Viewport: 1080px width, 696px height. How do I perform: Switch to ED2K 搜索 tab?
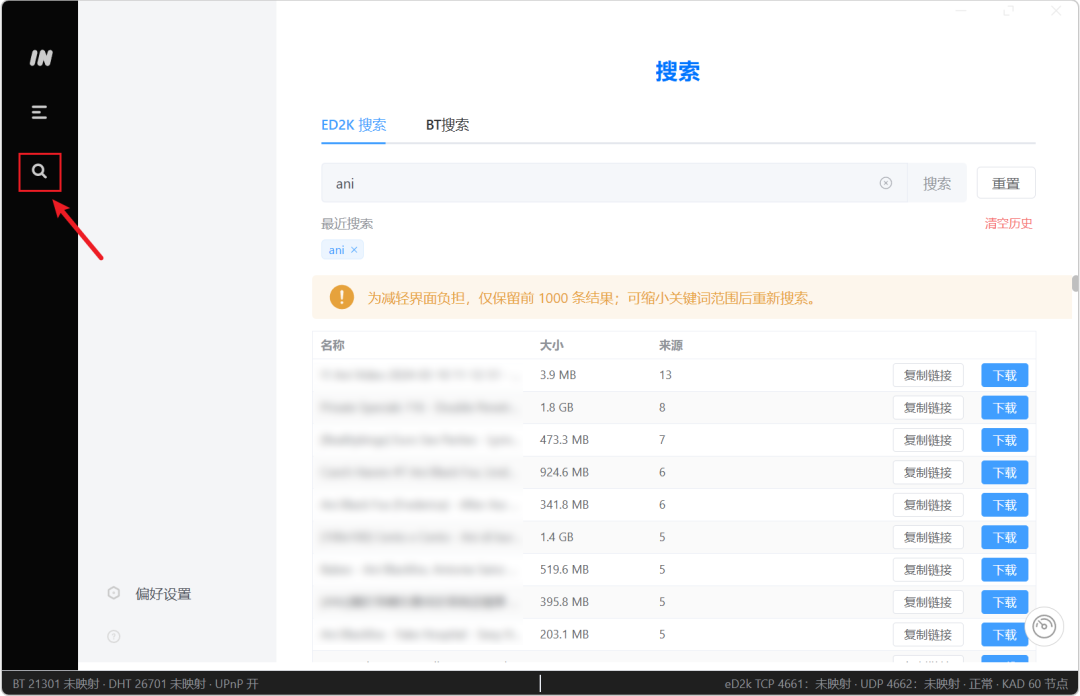coord(353,125)
